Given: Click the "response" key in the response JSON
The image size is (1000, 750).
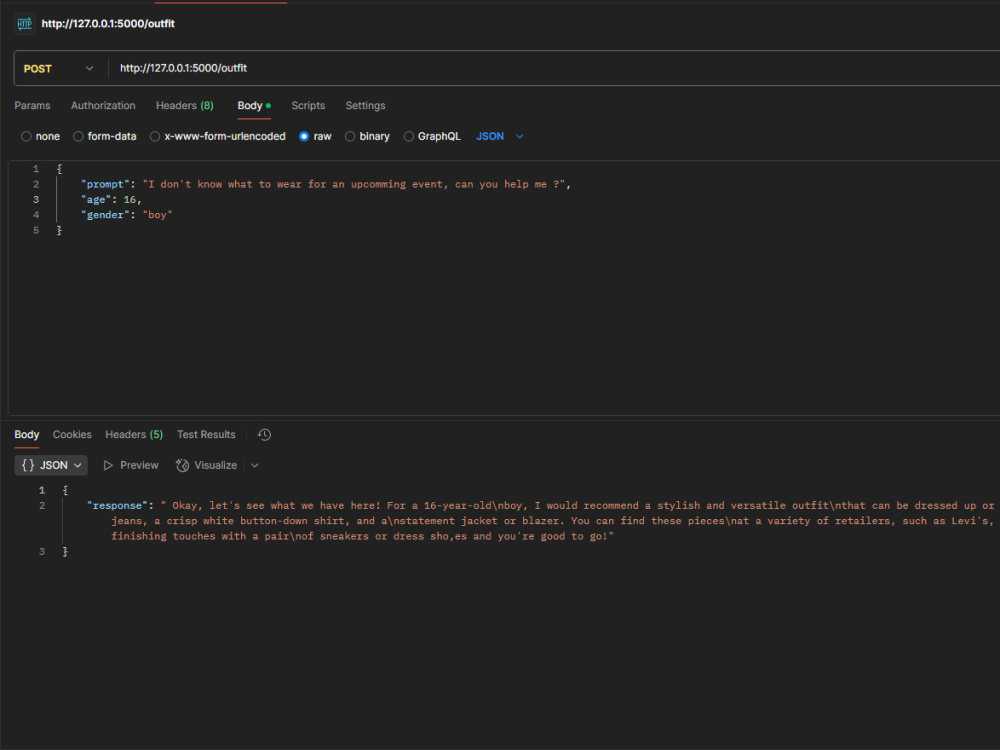Looking at the screenshot, I should [117, 506].
